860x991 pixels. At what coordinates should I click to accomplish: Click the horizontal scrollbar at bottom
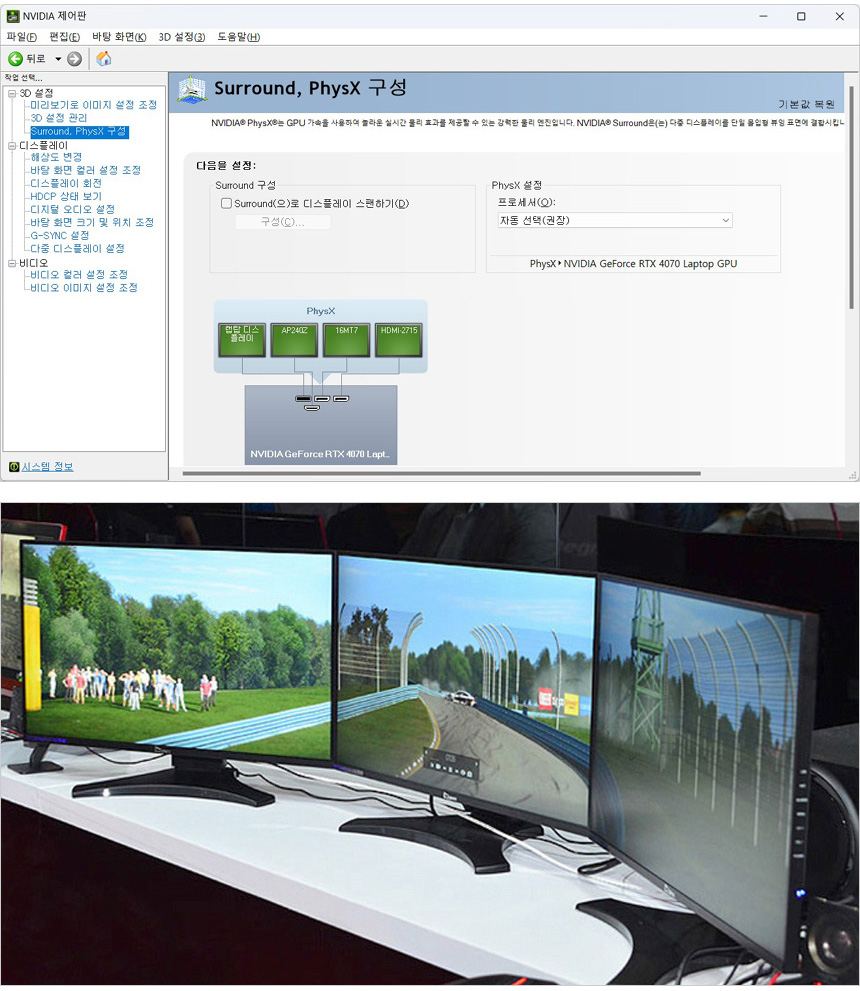(442, 473)
